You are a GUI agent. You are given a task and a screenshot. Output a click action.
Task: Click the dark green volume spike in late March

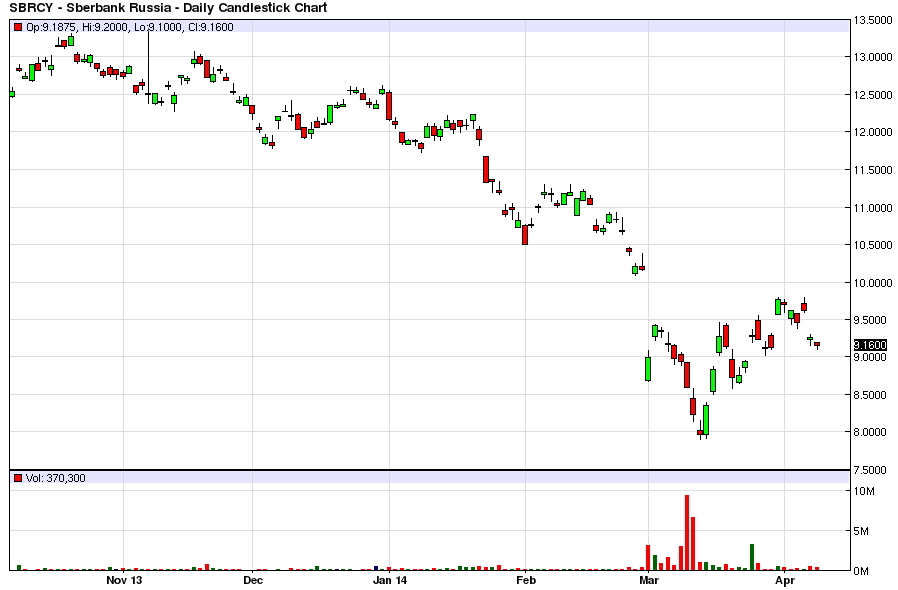pos(752,557)
